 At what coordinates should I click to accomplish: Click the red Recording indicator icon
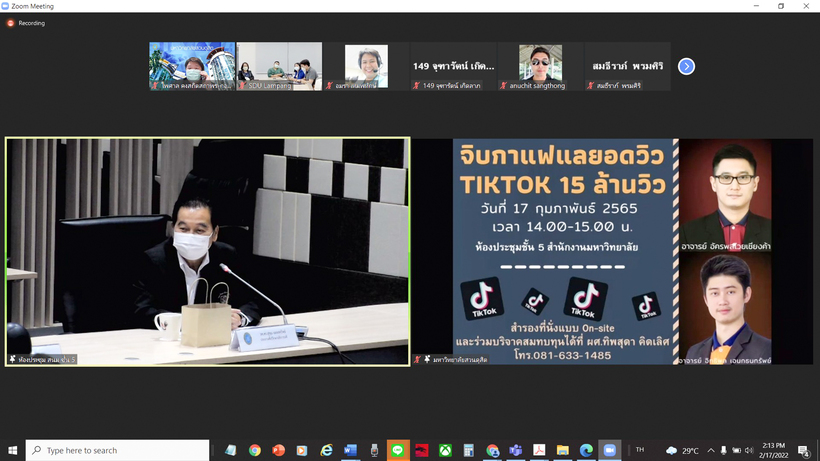10,23
